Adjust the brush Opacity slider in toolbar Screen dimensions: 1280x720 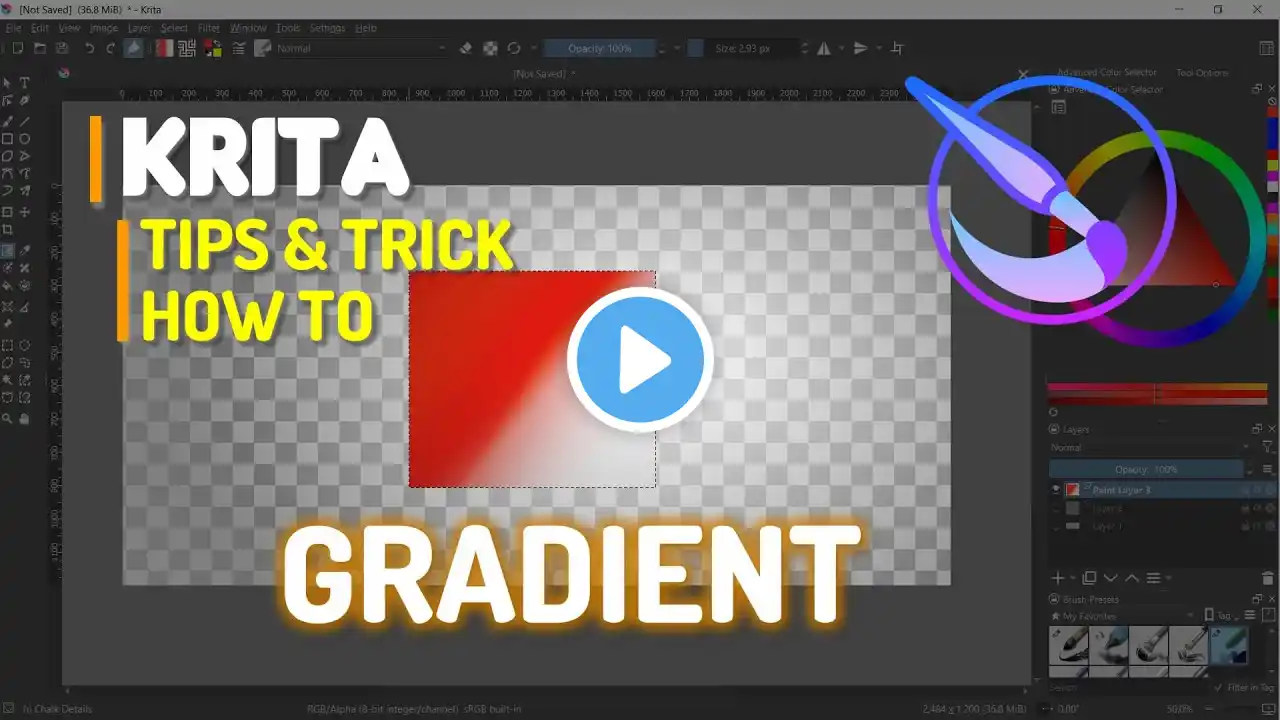pyautogui.click(x=600, y=48)
